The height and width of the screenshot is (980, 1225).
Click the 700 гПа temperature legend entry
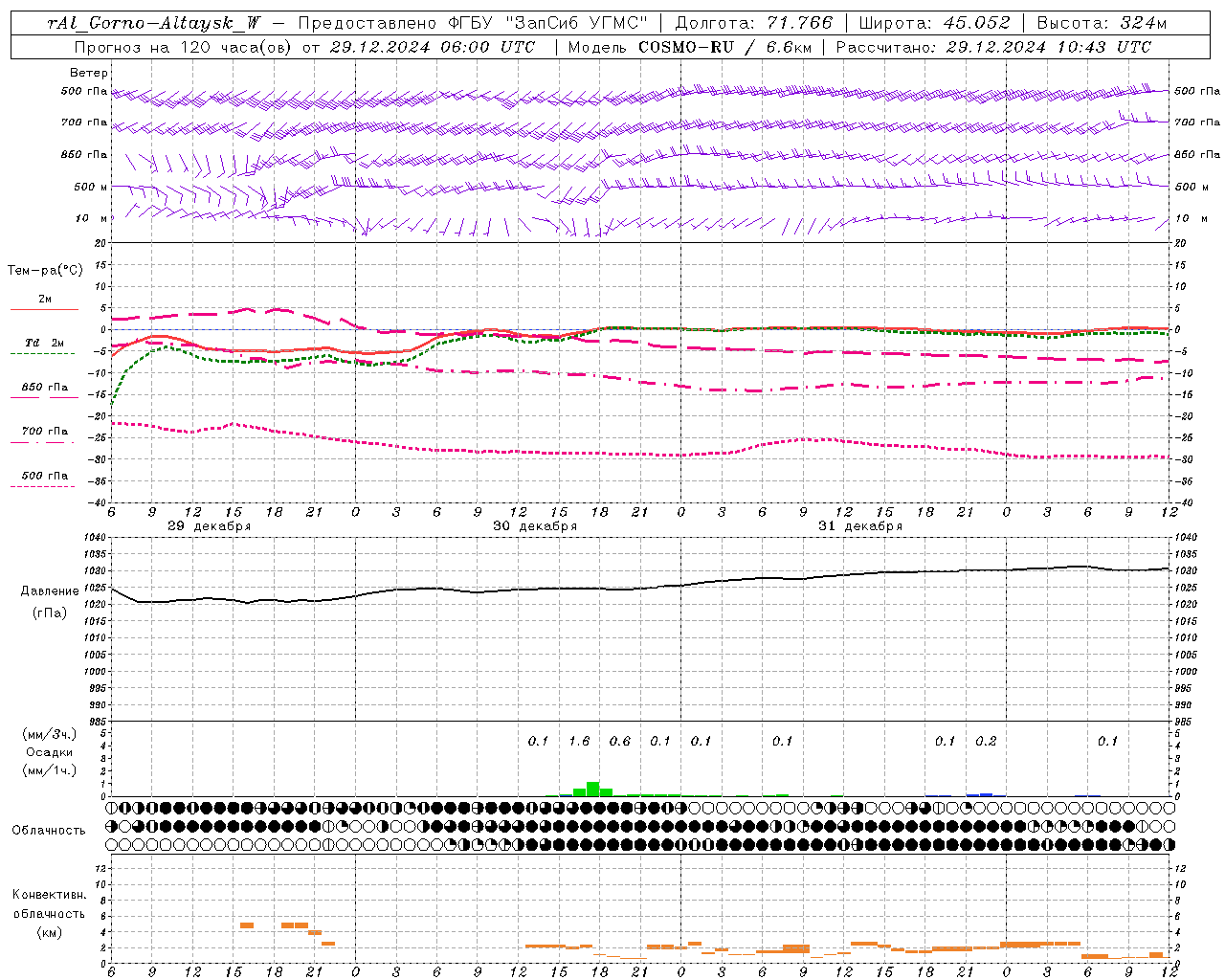tap(45, 432)
